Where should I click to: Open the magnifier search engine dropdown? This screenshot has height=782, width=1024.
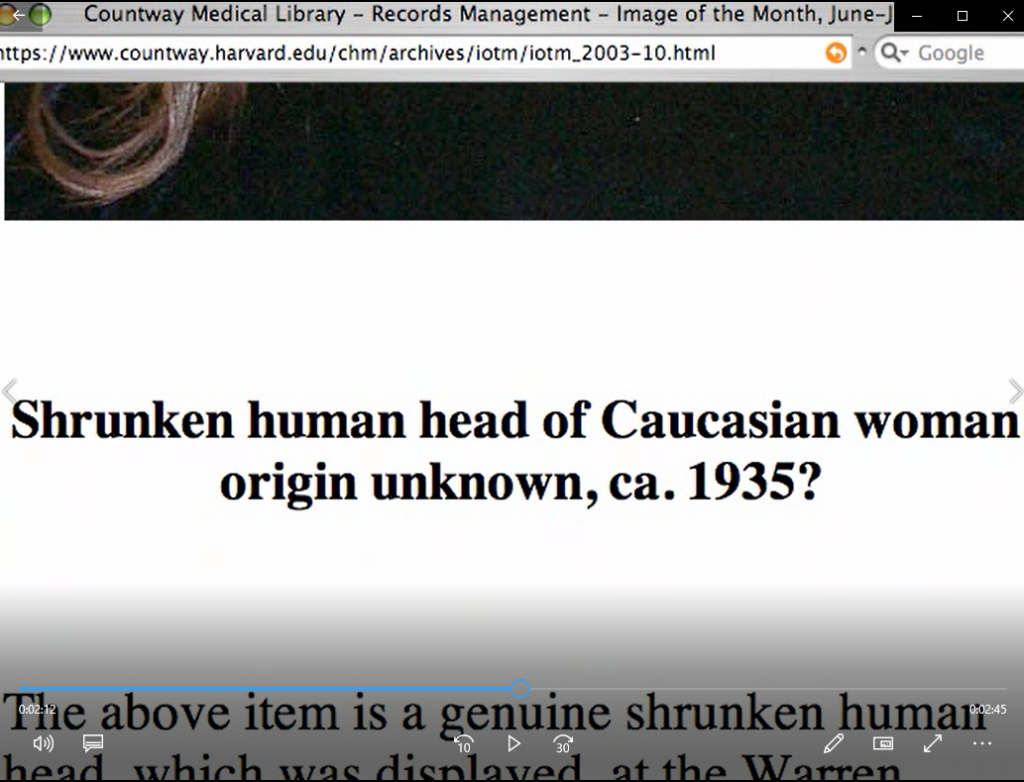894,53
